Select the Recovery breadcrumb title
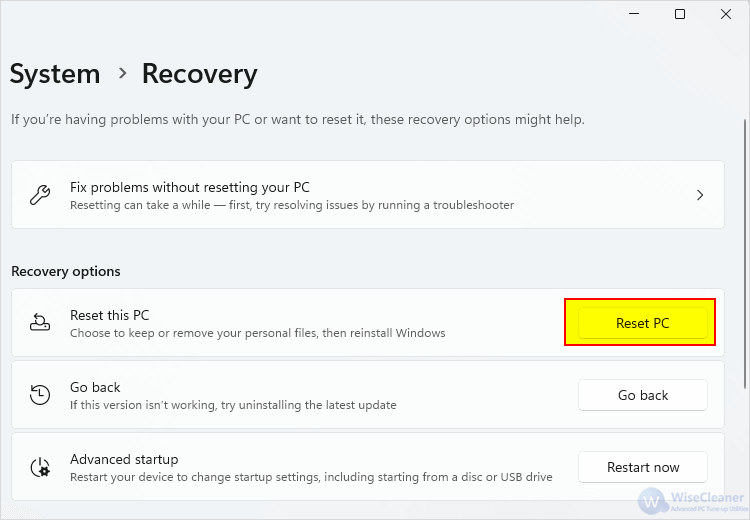This screenshot has height=520, width=750. pyautogui.click(x=199, y=74)
